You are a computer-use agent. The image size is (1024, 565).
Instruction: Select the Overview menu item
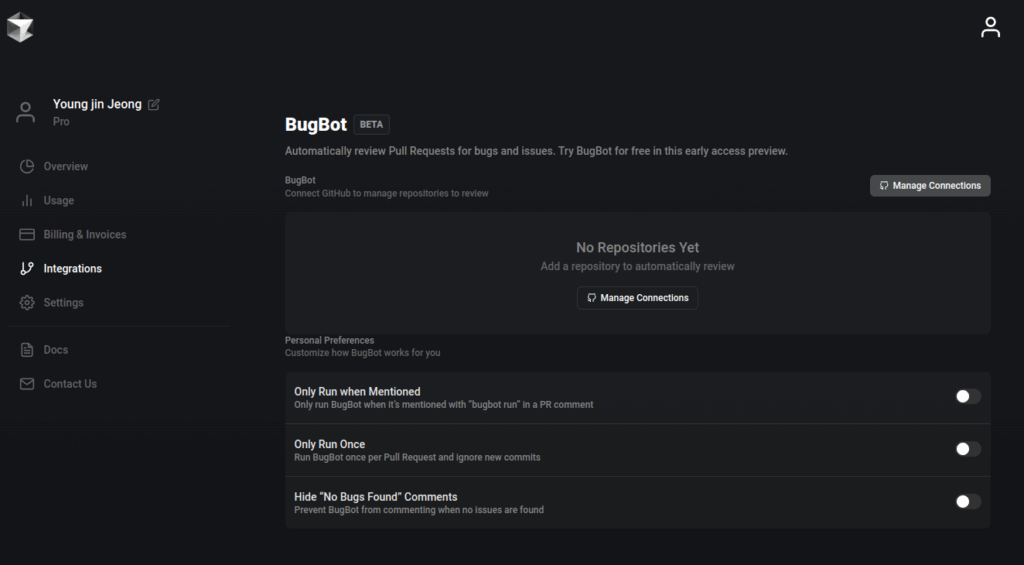point(66,166)
